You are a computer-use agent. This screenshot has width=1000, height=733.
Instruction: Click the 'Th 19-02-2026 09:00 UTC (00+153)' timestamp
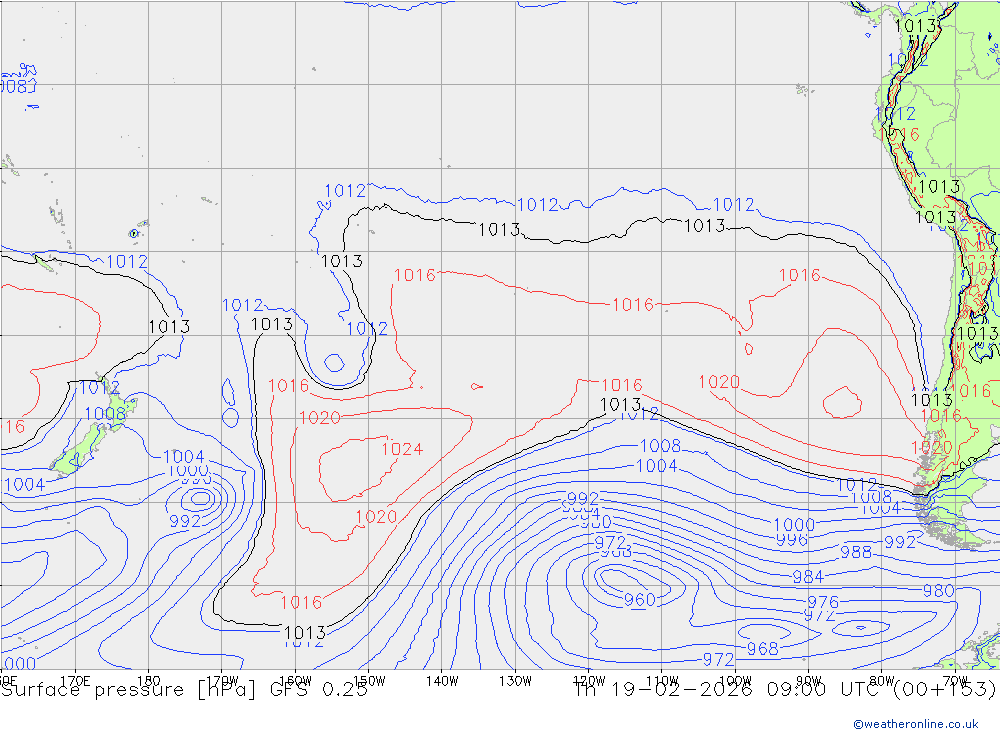pos(785,690)
